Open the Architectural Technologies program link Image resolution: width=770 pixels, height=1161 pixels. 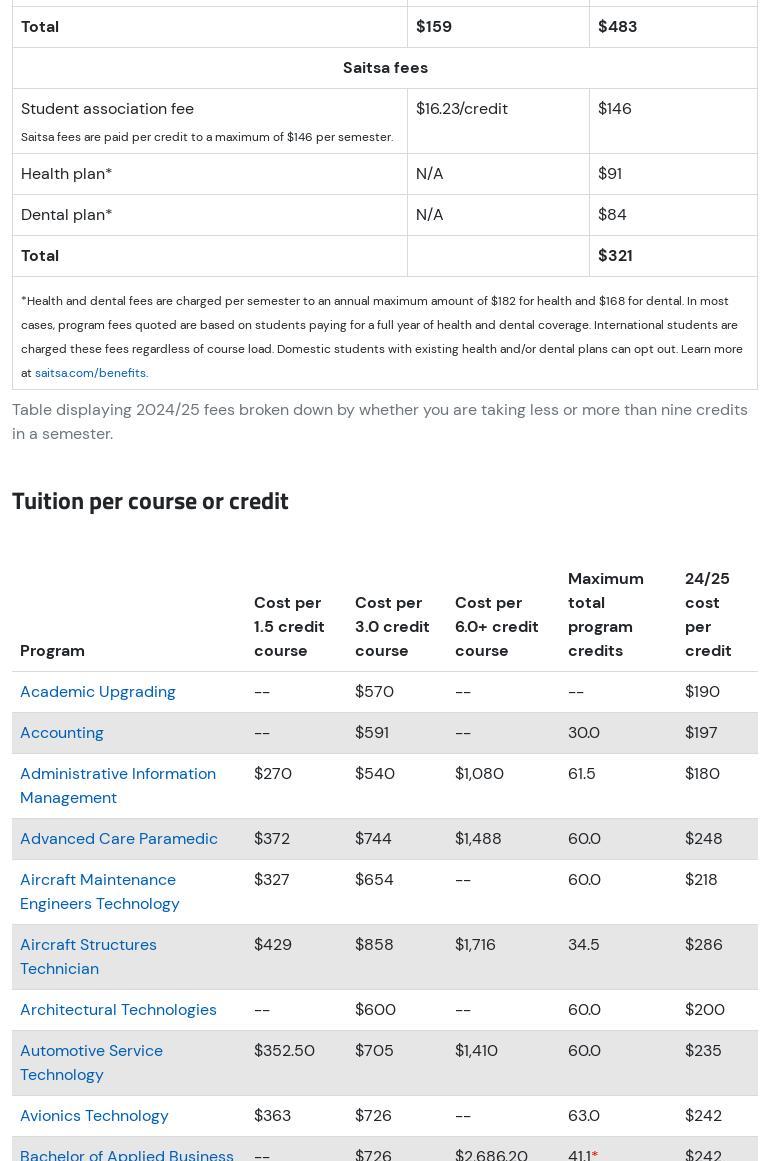tap(118, 1010)
